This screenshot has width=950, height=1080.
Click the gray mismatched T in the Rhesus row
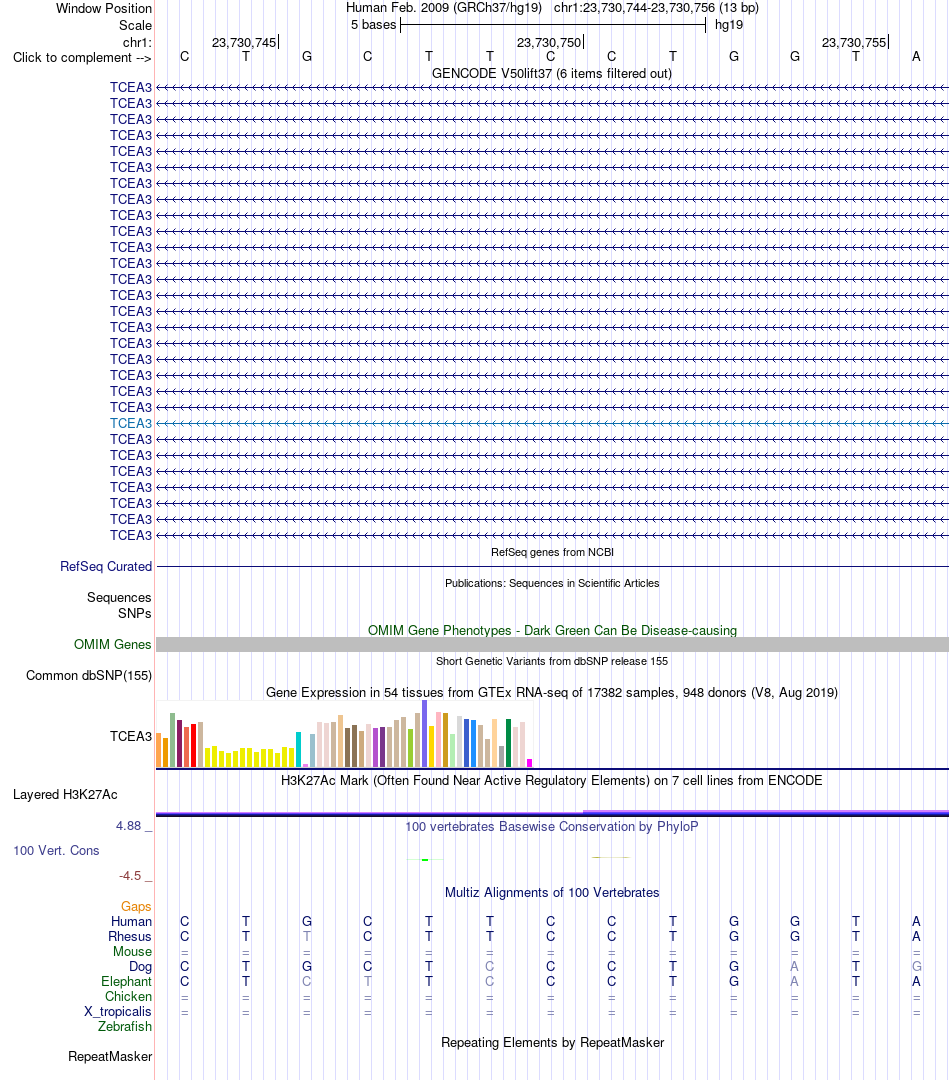[x=307, y=937]
